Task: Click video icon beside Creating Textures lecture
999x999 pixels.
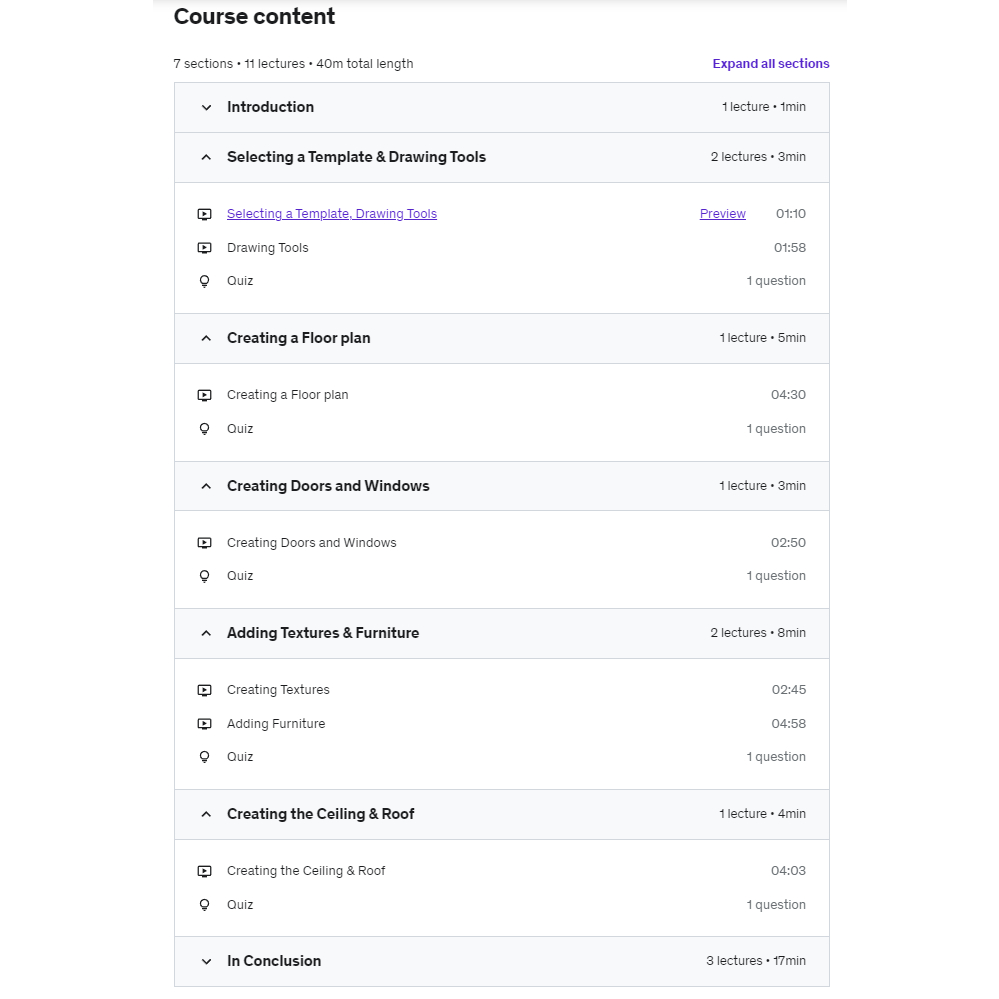Action: click(x=205, y=690)
